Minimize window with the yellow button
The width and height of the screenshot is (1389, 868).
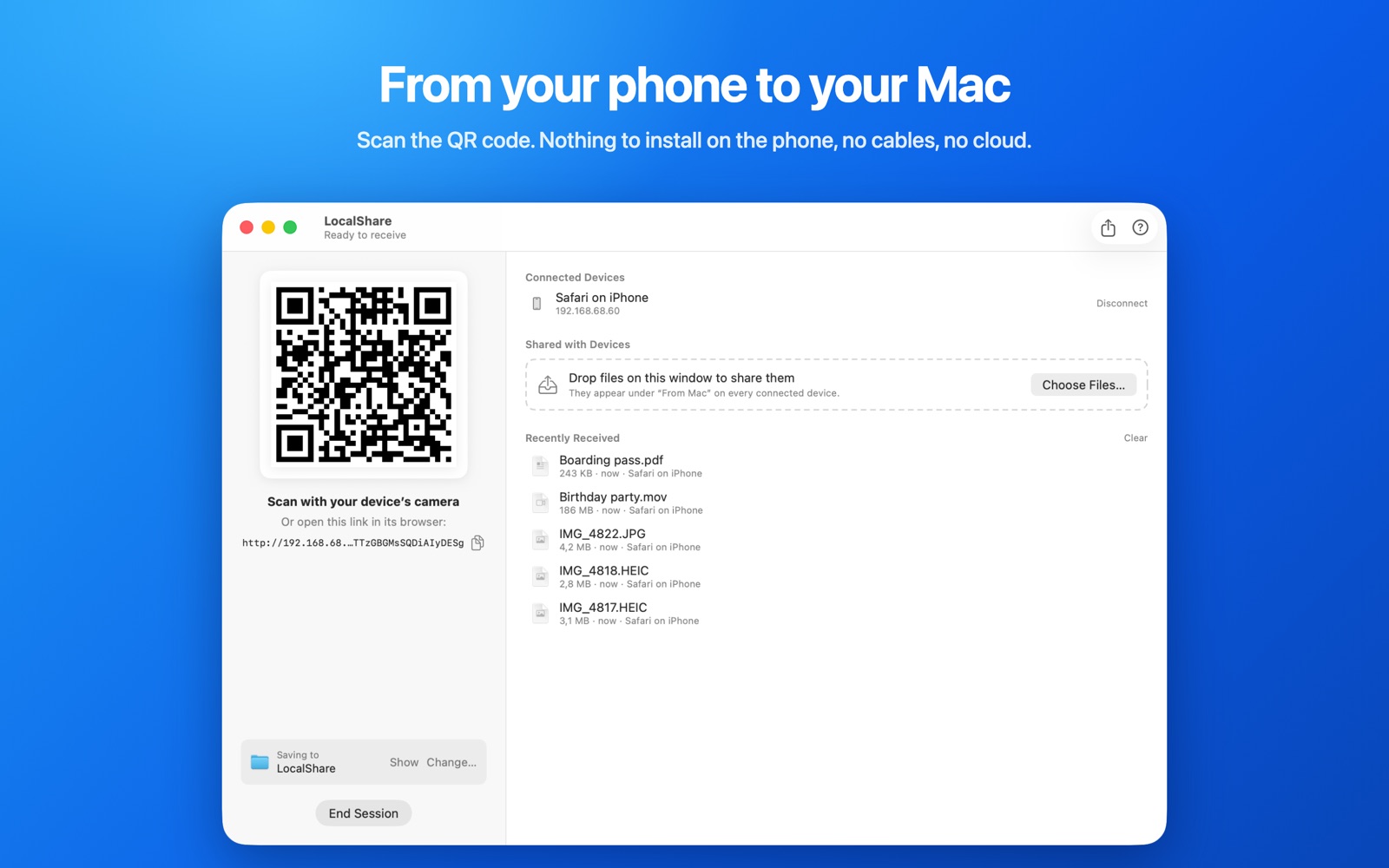[x=268, y=227]
